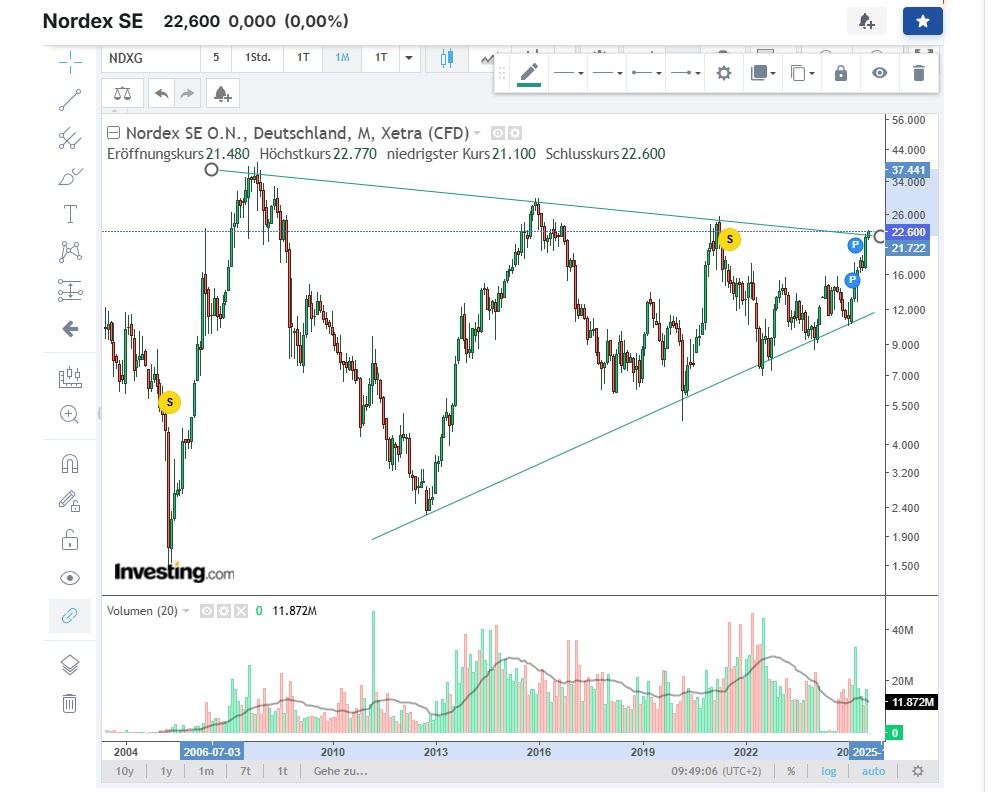The height and width of the screenshot is (792, 991).
Task: Click the back arrow in left toolbar
Action: (x=70, y=329)
